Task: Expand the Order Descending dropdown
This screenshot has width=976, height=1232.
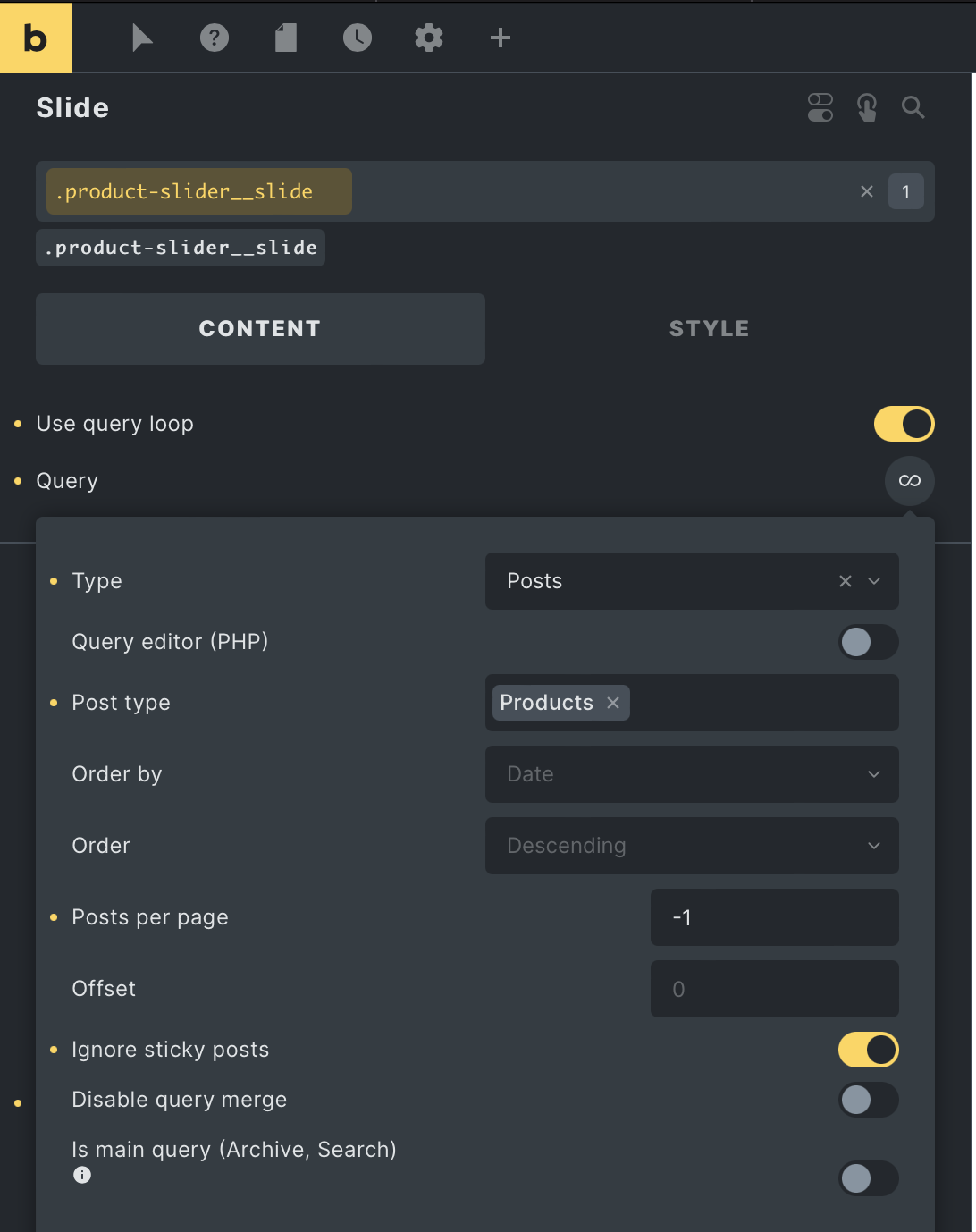Action: pyautogui.click(x=692, y=846)
